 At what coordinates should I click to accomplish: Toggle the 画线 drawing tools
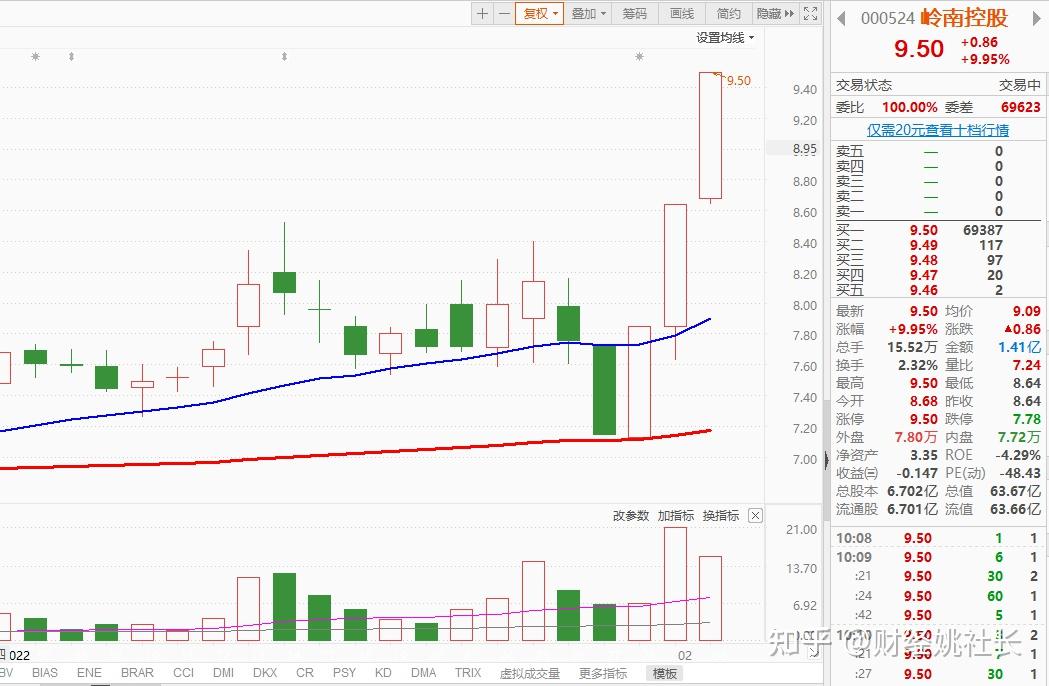click(x=682, y=13)
